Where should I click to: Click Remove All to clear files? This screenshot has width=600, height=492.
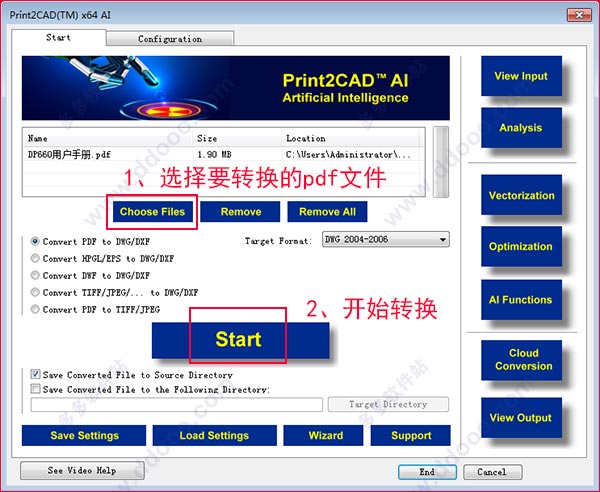point(327,212)
